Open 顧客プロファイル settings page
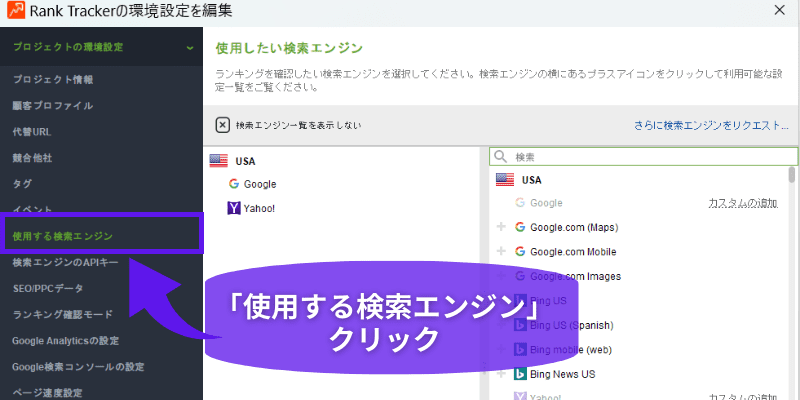800x400 pixels. tap(53, 106)
